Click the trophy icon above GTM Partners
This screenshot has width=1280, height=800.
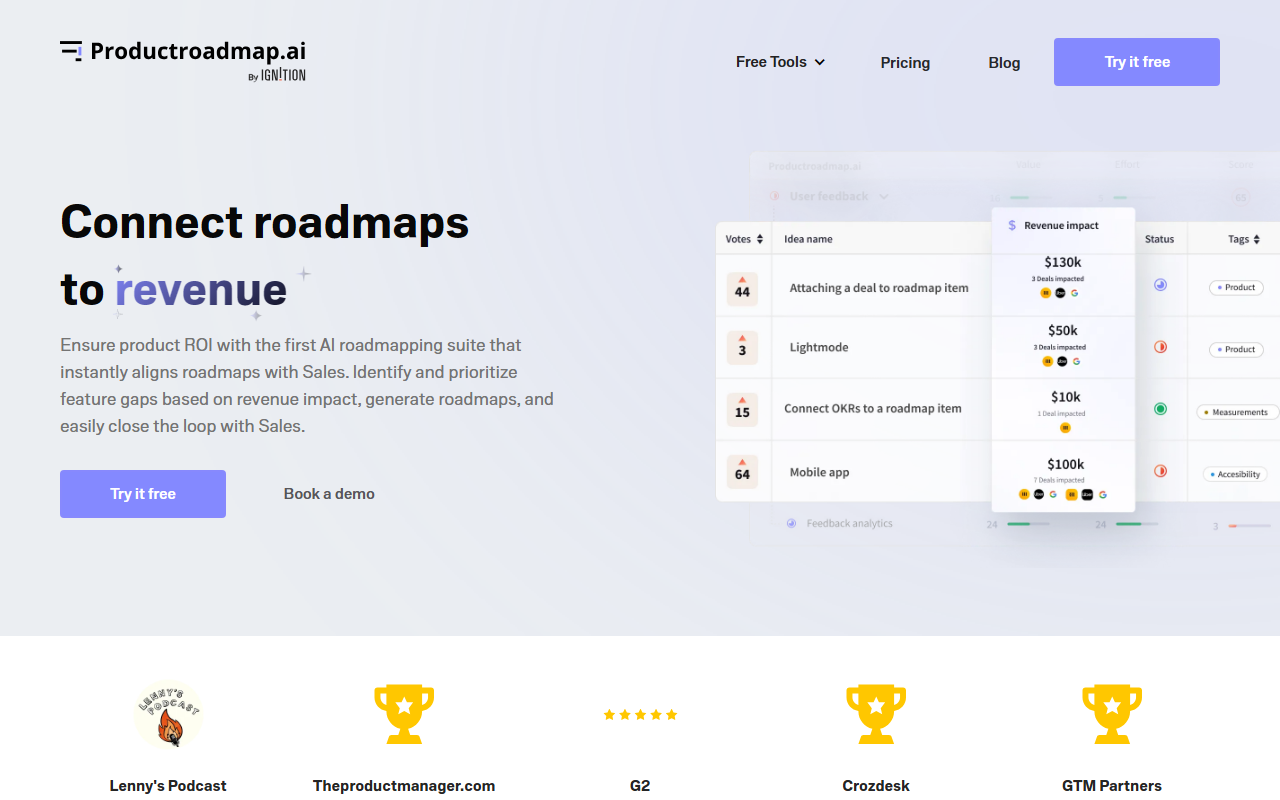(1112, 714)
